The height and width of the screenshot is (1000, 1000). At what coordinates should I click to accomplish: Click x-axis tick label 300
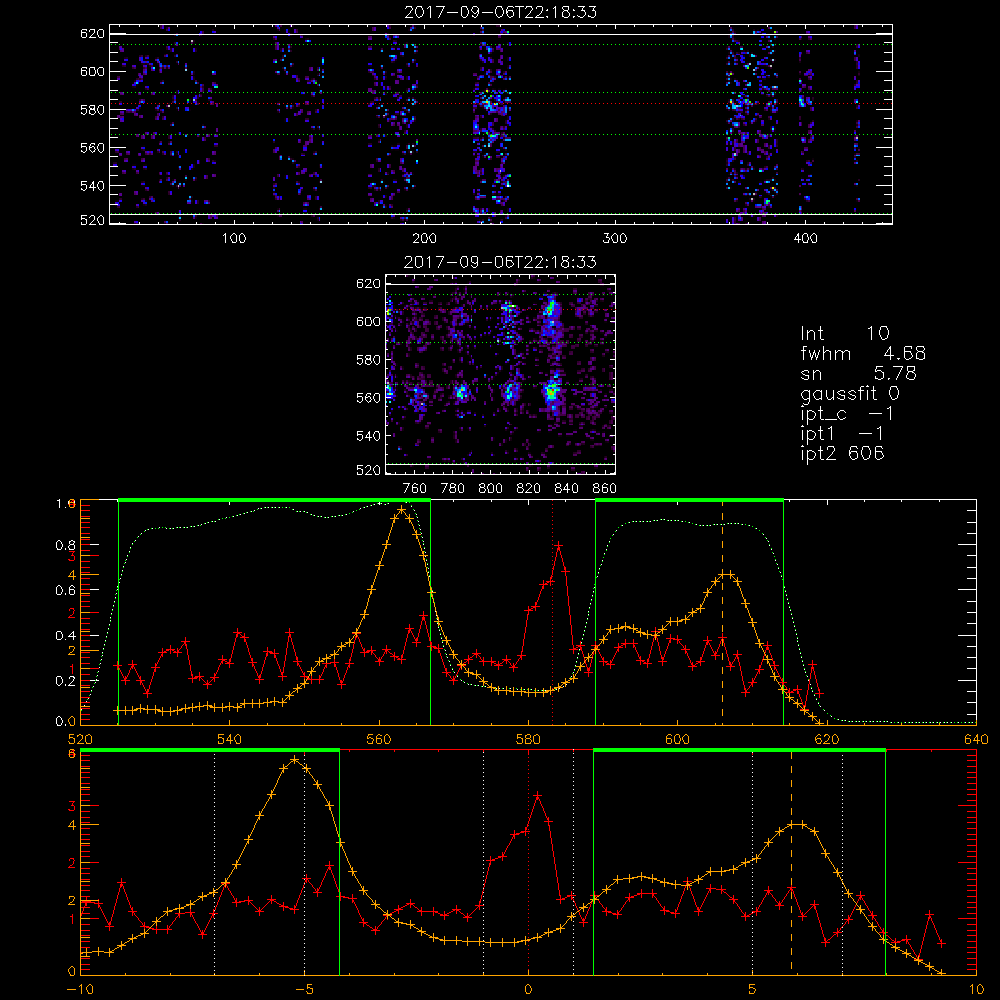click(x=615, y=239)
